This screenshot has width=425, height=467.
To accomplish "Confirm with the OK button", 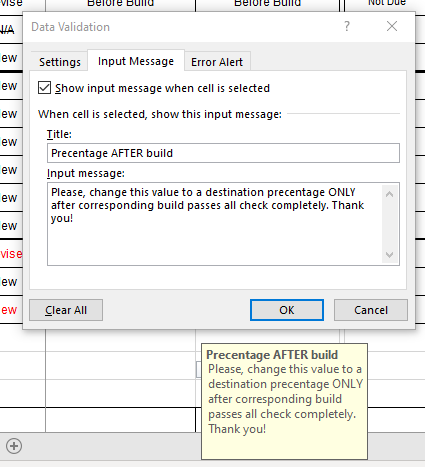I will (x=287, y=310).
